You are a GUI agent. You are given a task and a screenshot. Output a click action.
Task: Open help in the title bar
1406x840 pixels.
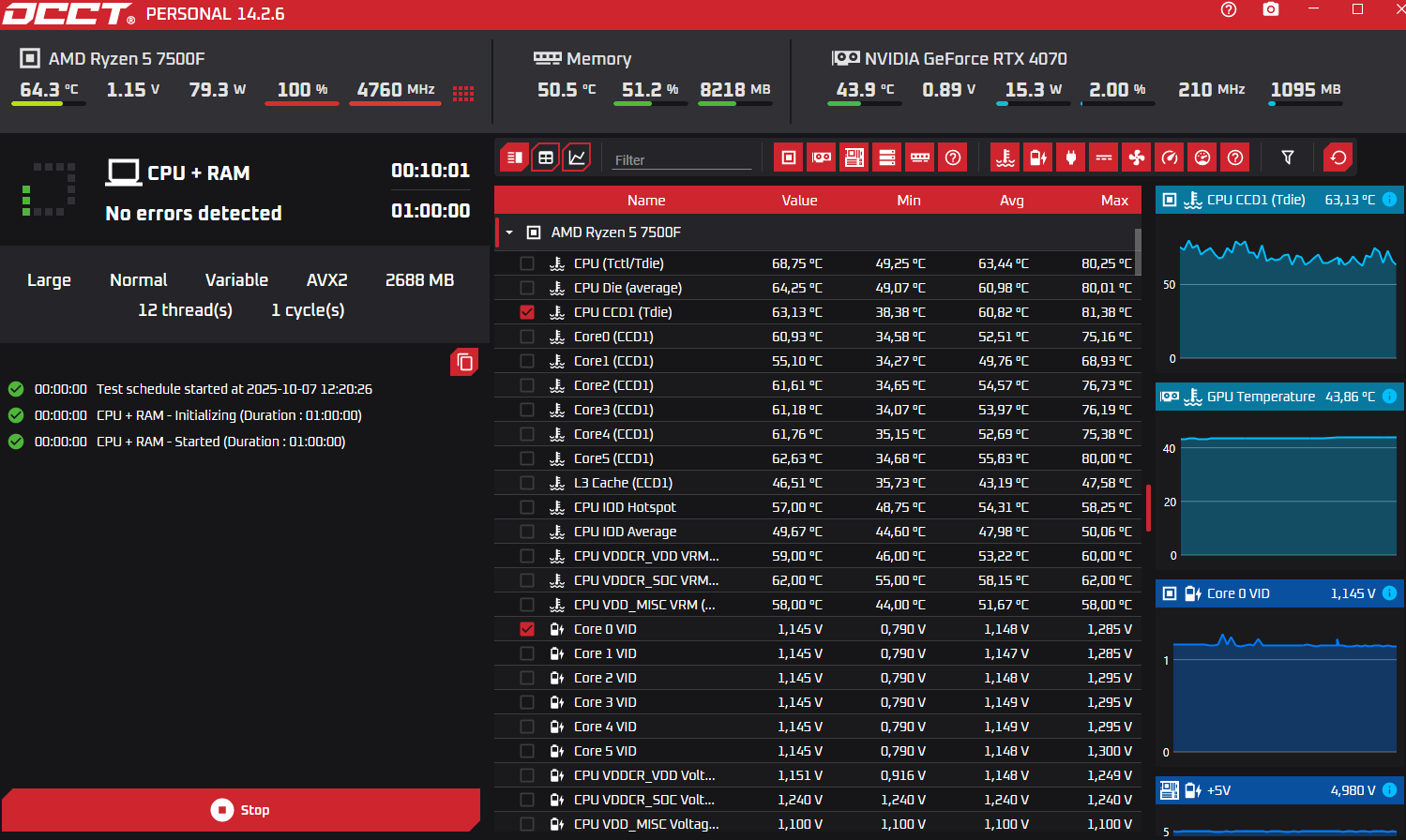point(1229,9)
